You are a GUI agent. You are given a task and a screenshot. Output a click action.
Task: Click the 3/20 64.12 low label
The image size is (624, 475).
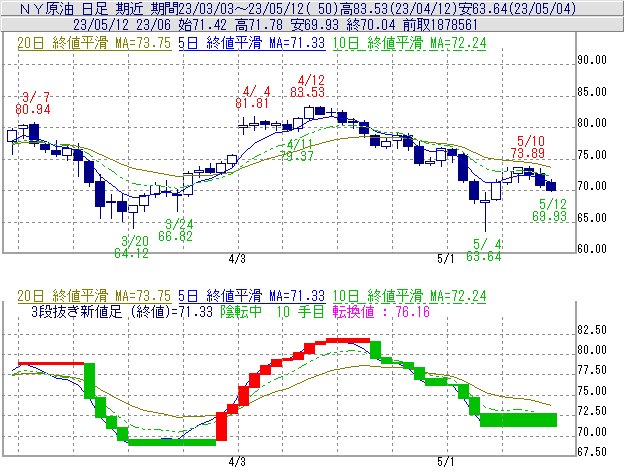132,247
